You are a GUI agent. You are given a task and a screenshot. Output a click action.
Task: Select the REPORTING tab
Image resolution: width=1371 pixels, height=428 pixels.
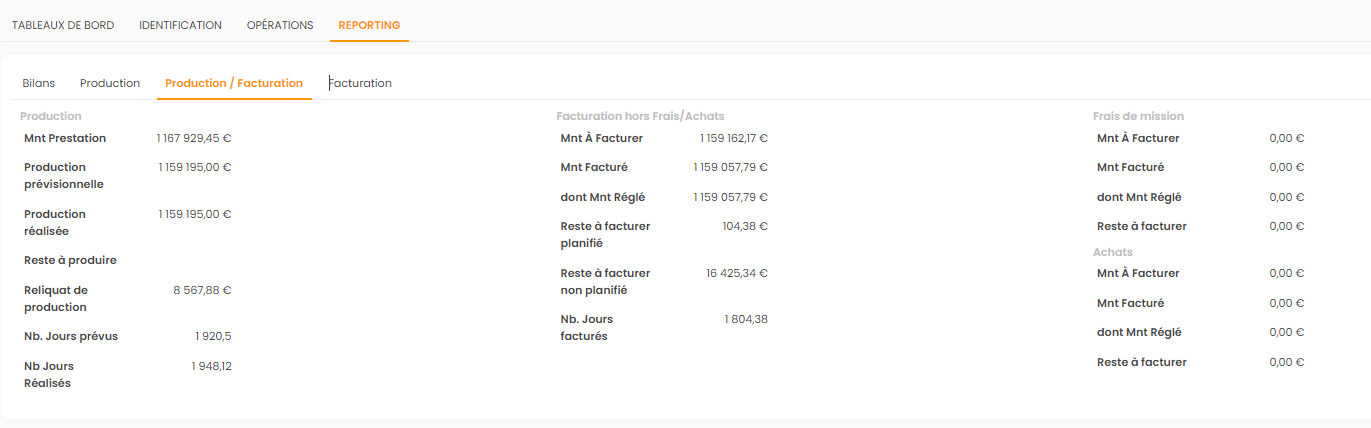pyautogui.click(x=369, y=25)
